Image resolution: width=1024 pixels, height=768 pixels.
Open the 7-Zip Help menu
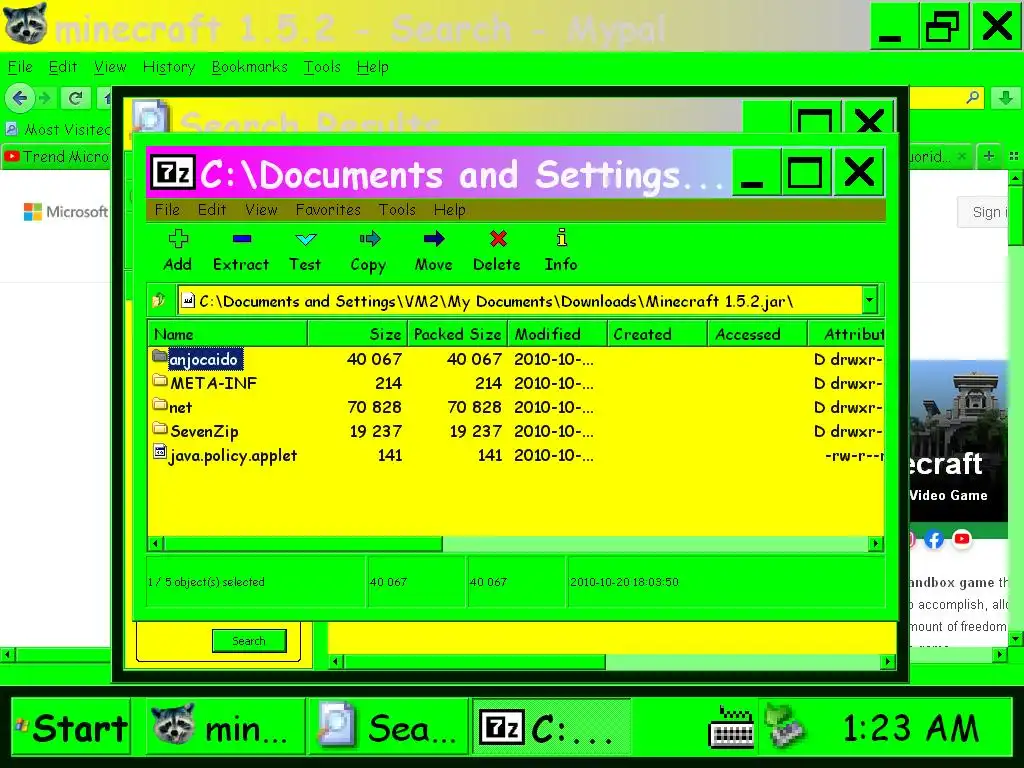coord(450,210)
